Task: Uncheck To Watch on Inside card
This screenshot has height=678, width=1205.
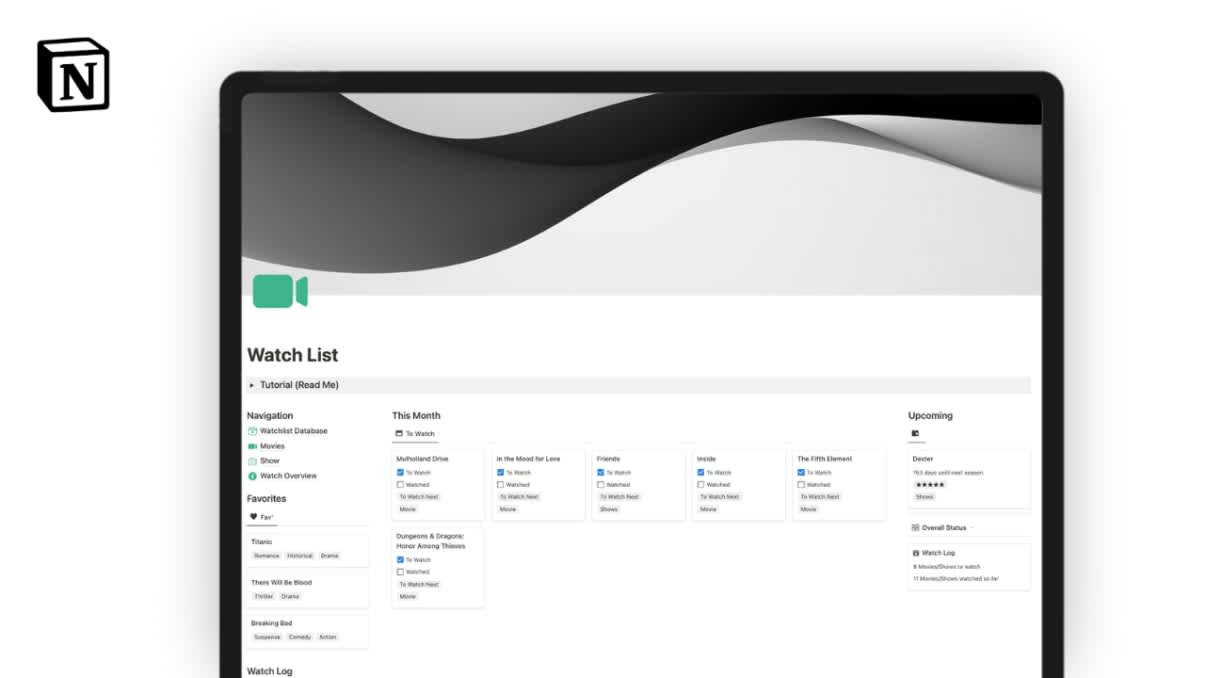Action: pyautogui.click(x=701, y=472)
